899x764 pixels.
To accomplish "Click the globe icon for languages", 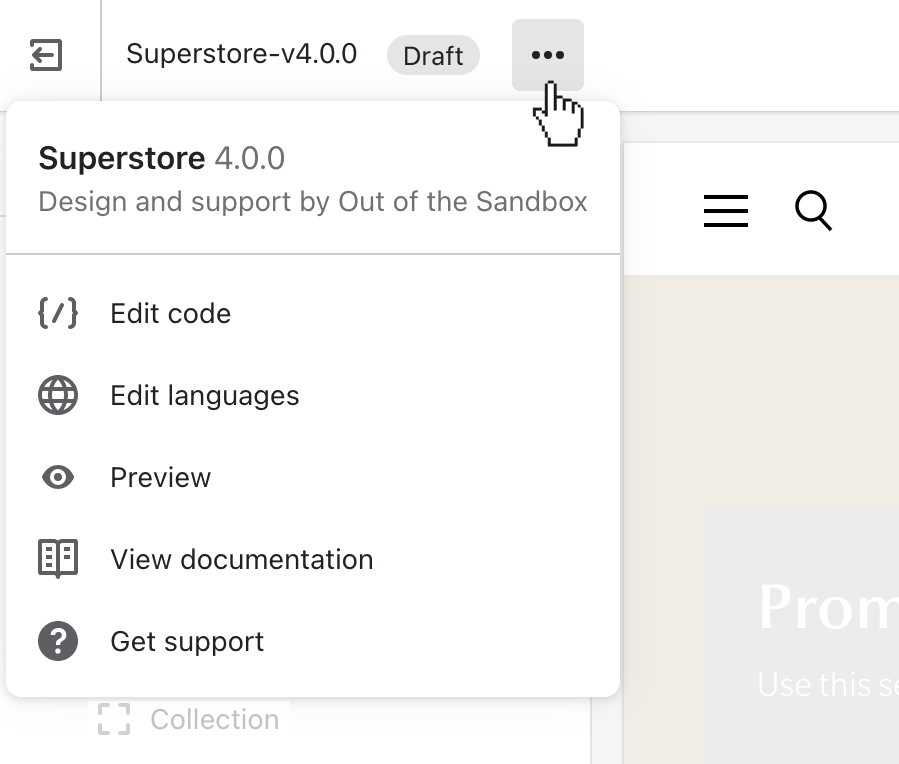I will (58, 395).
